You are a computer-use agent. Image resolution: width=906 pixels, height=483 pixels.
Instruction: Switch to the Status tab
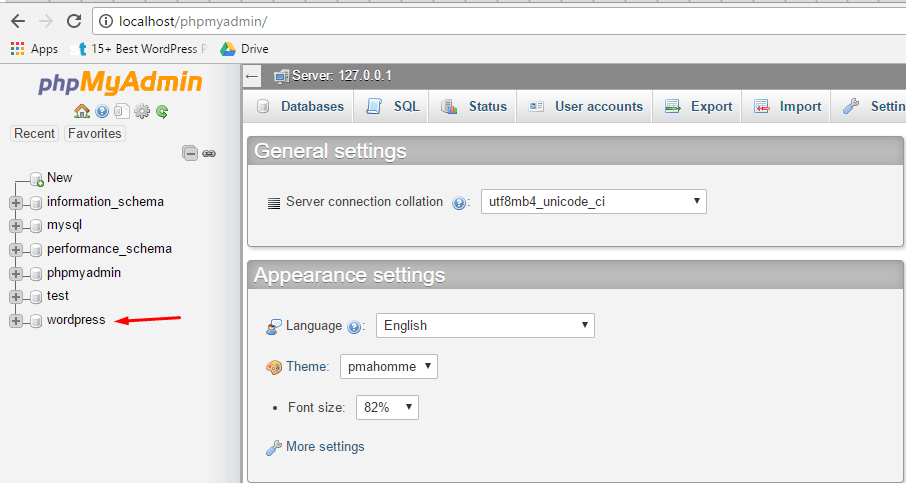click(473, 106)
